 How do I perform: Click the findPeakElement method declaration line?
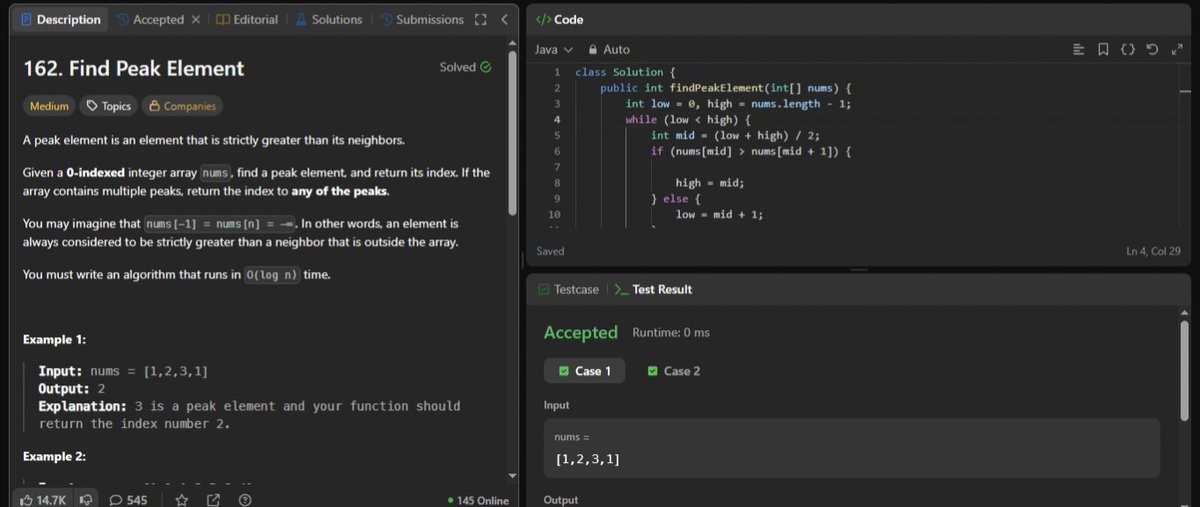[x=725, y=88]
